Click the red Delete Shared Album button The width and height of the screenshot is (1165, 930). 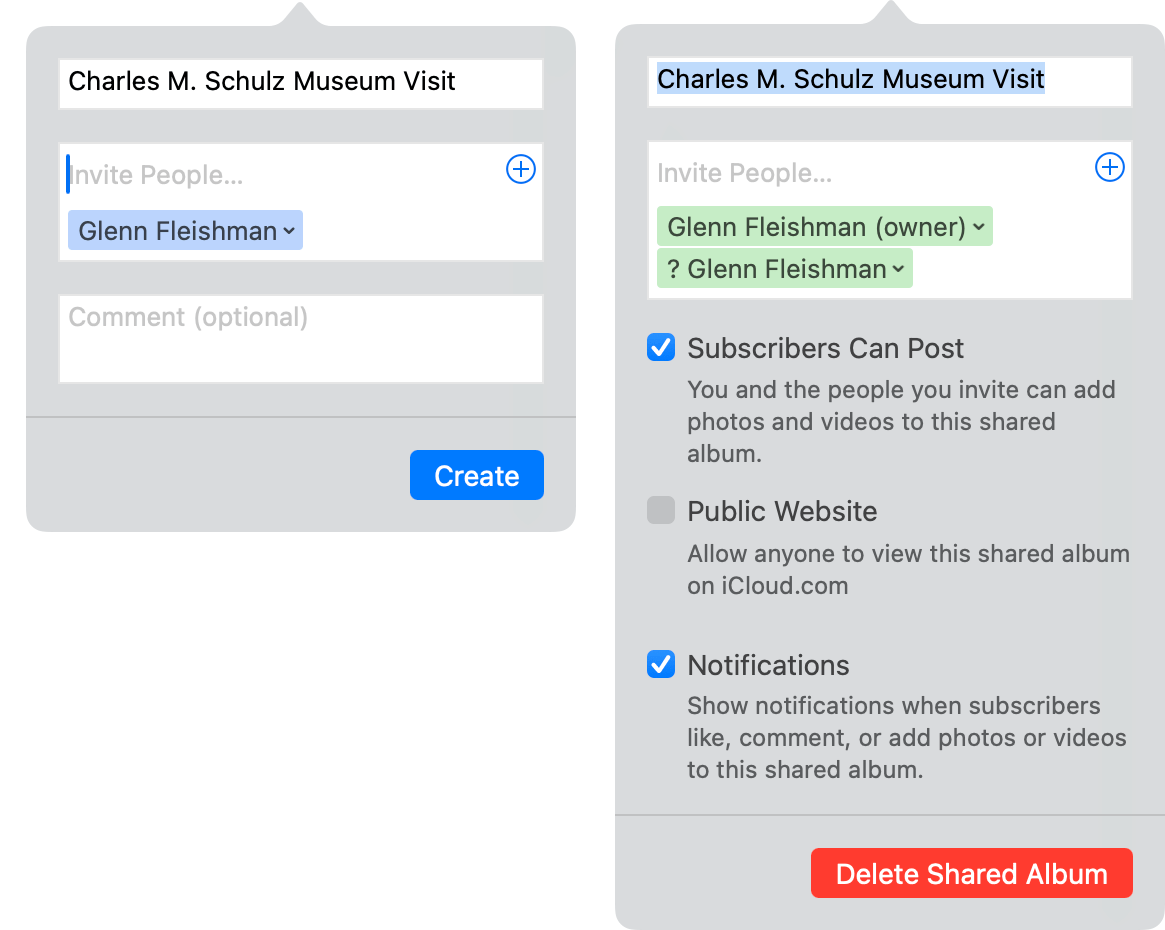tap(971, 874)
